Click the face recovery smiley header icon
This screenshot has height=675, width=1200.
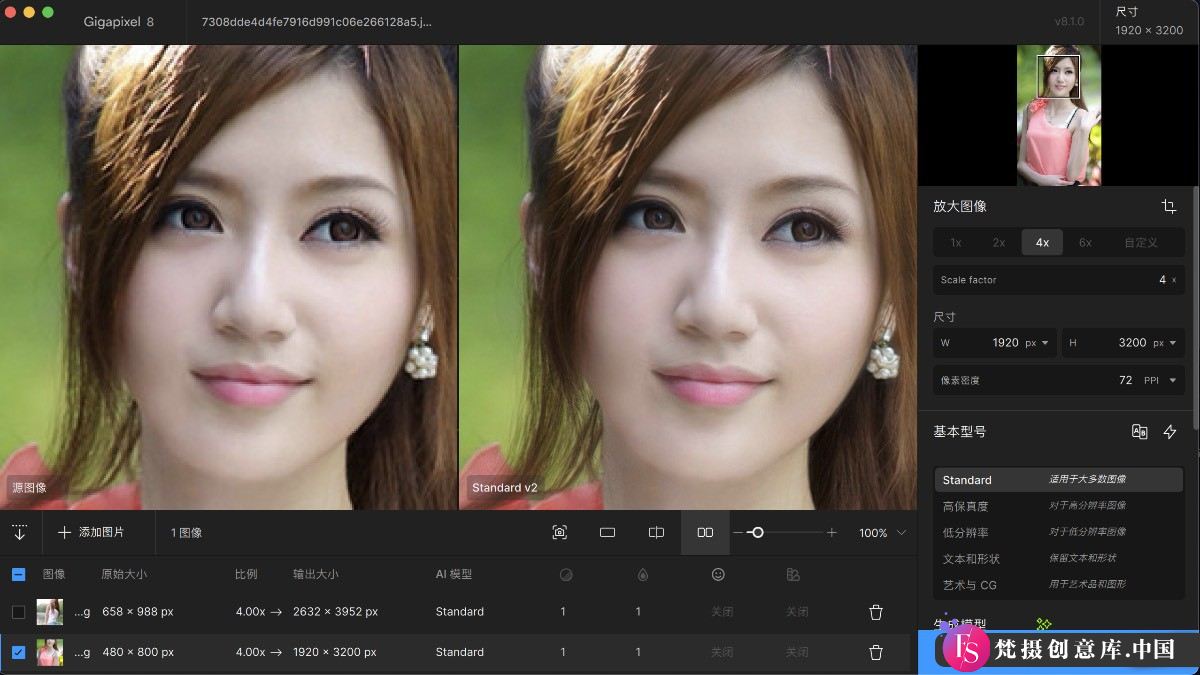click(x=718, y=575)
